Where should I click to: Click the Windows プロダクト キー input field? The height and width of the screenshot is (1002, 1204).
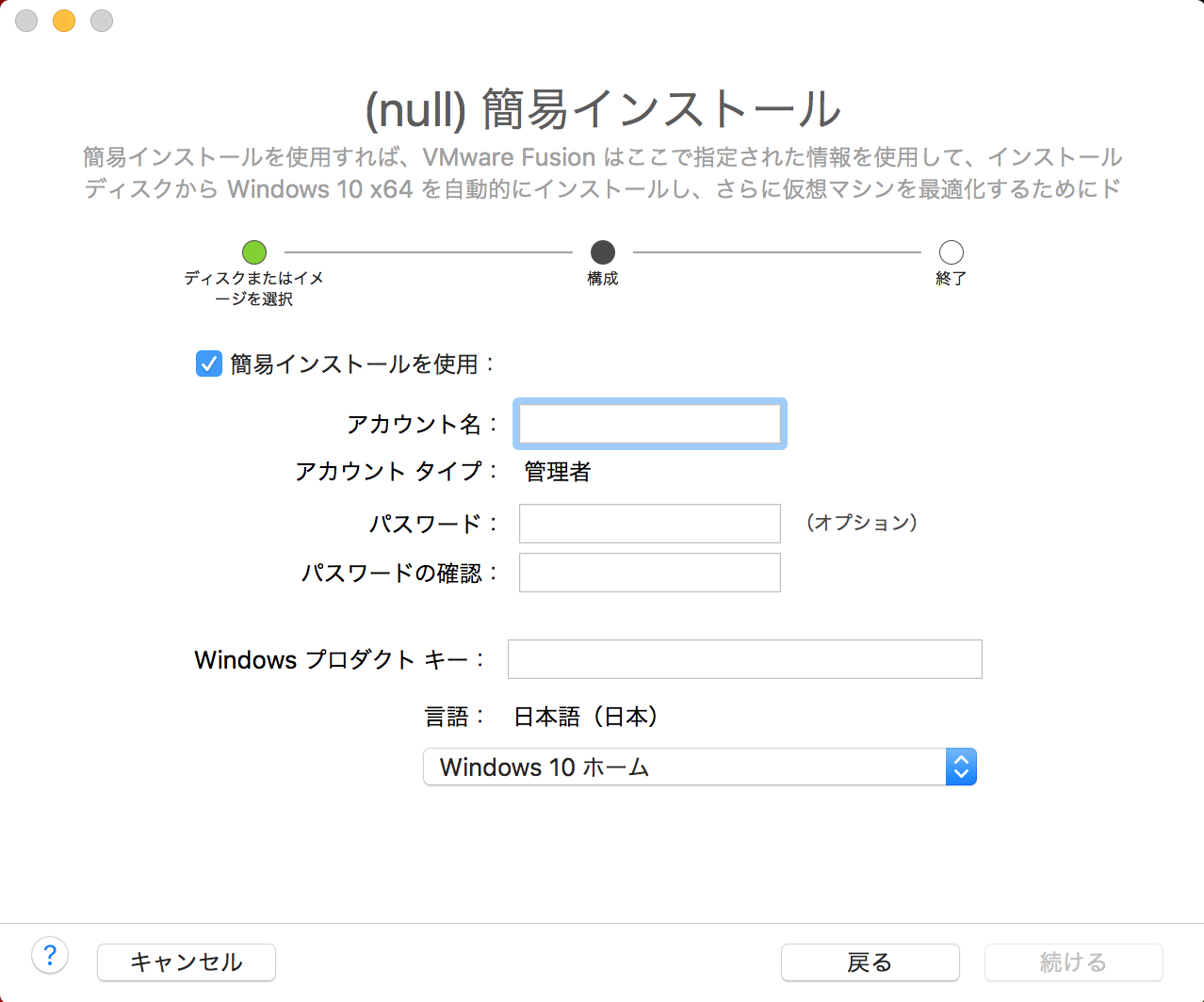(x=745, y=659)
